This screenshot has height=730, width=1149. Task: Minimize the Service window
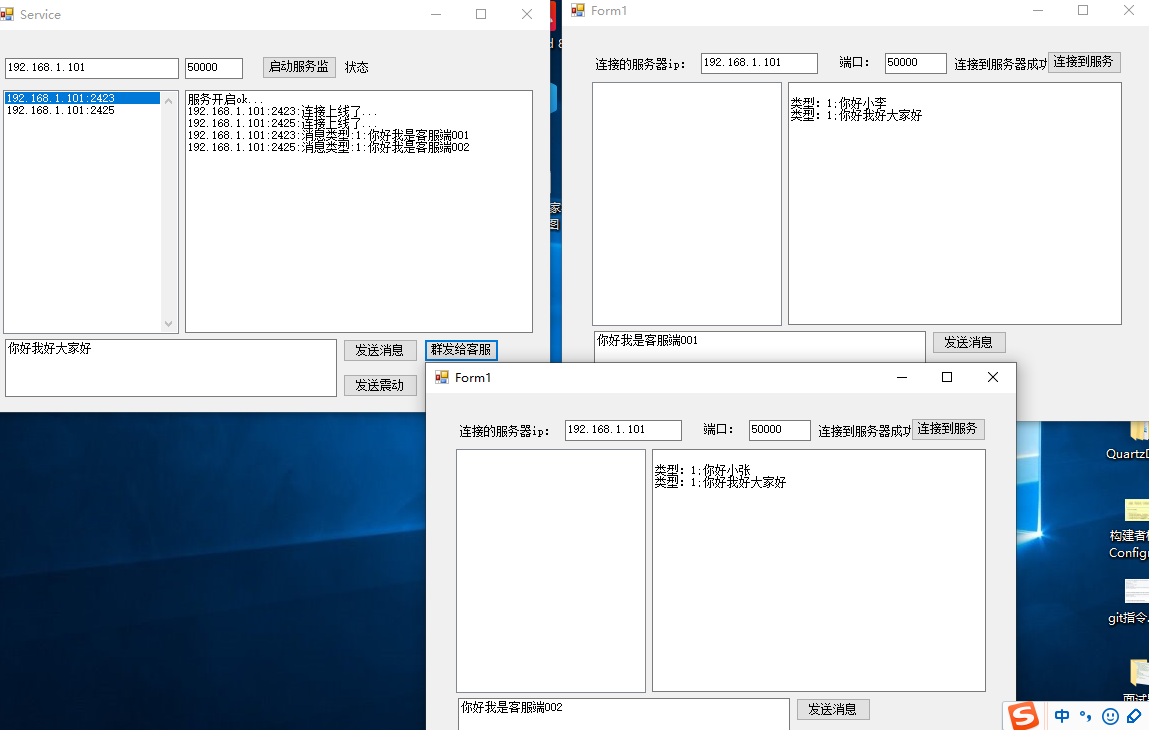(436, 14)
